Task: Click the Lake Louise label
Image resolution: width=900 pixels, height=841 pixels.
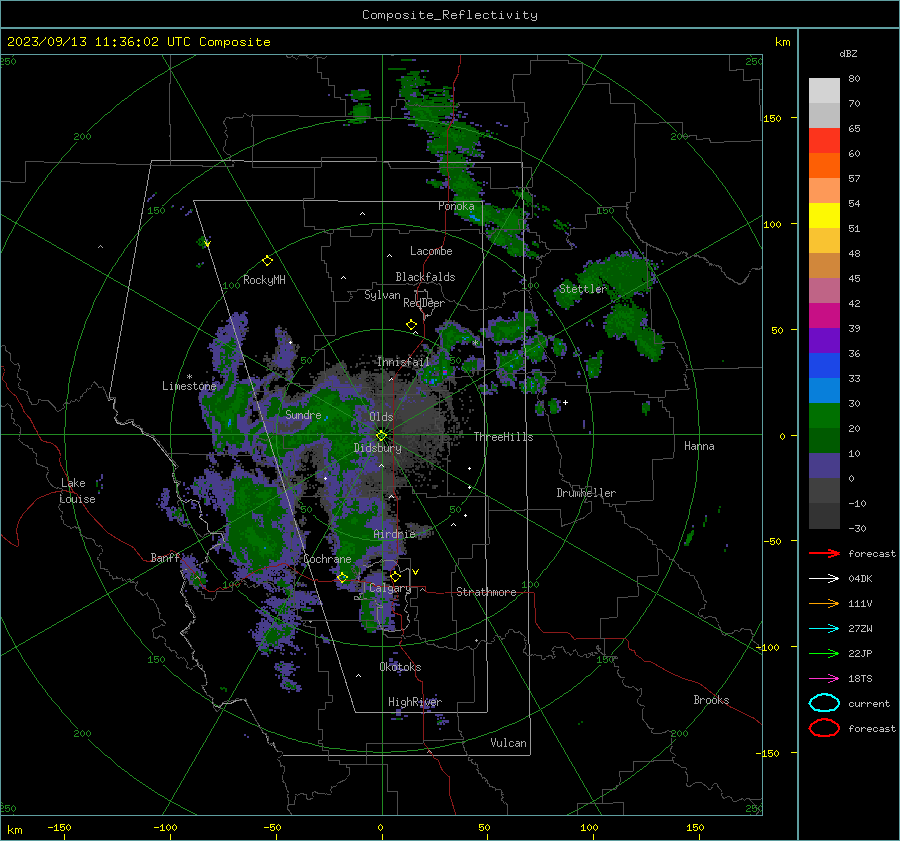Action: click(x=78, y=491)
